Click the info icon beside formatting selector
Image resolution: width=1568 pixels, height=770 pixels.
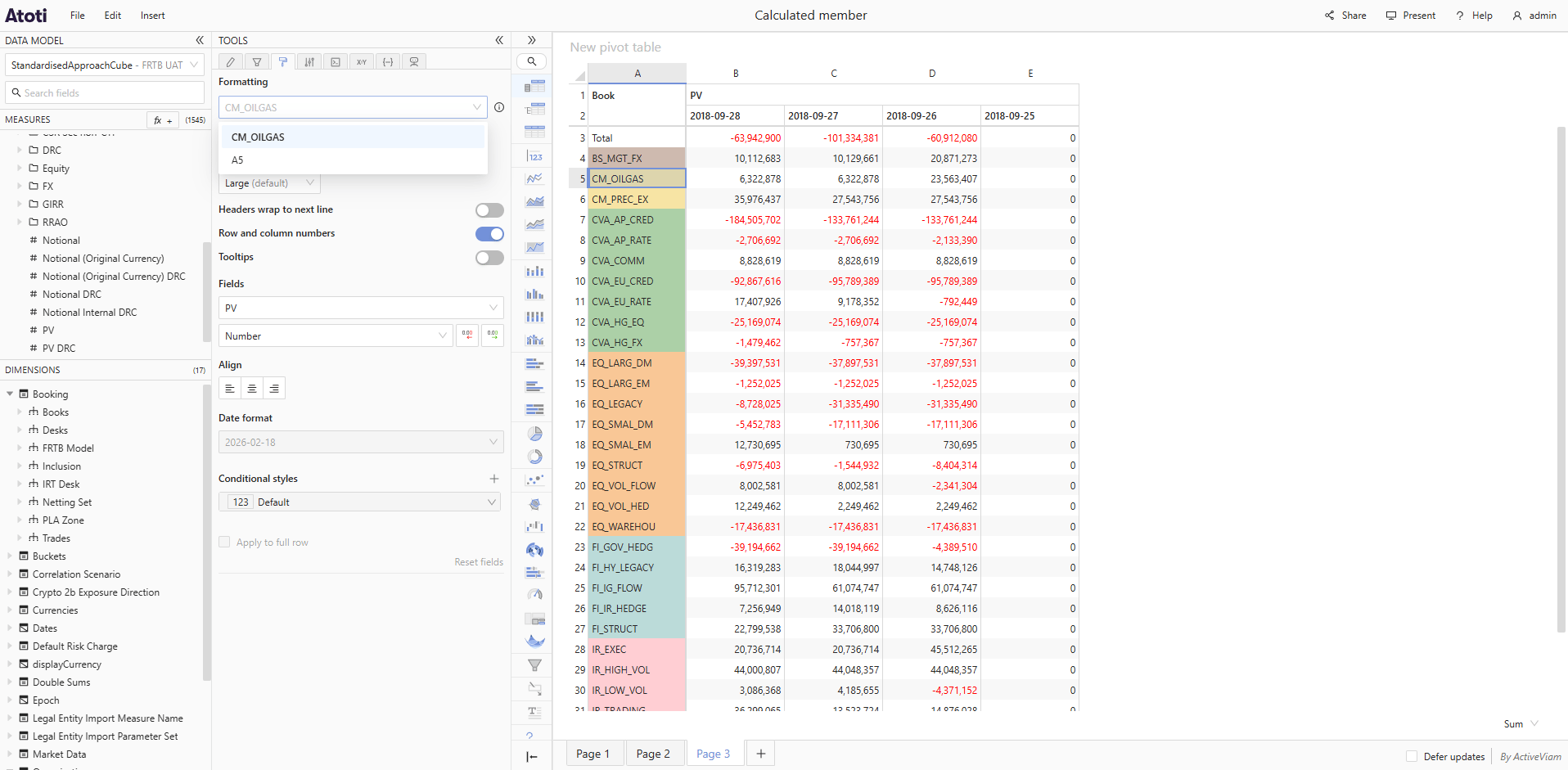pyautogui.click(x=499, y=107)
